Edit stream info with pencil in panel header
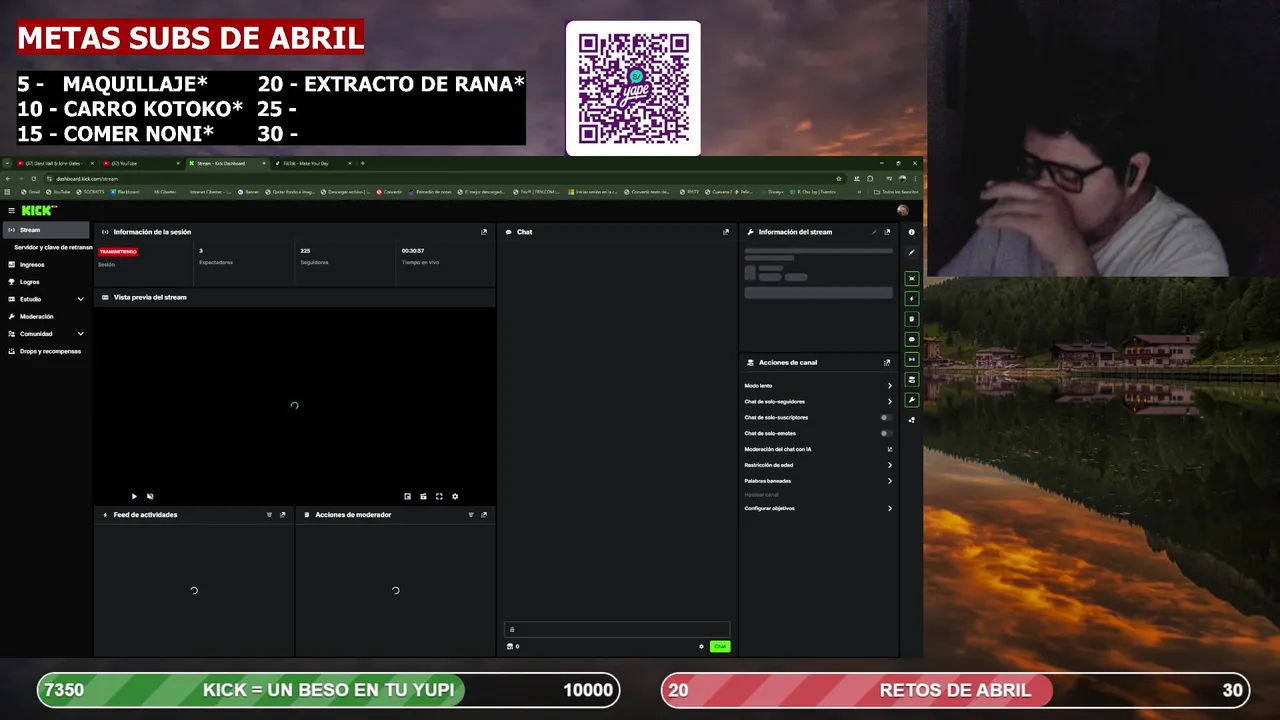 pyautogui.click(x=873, y=232)
